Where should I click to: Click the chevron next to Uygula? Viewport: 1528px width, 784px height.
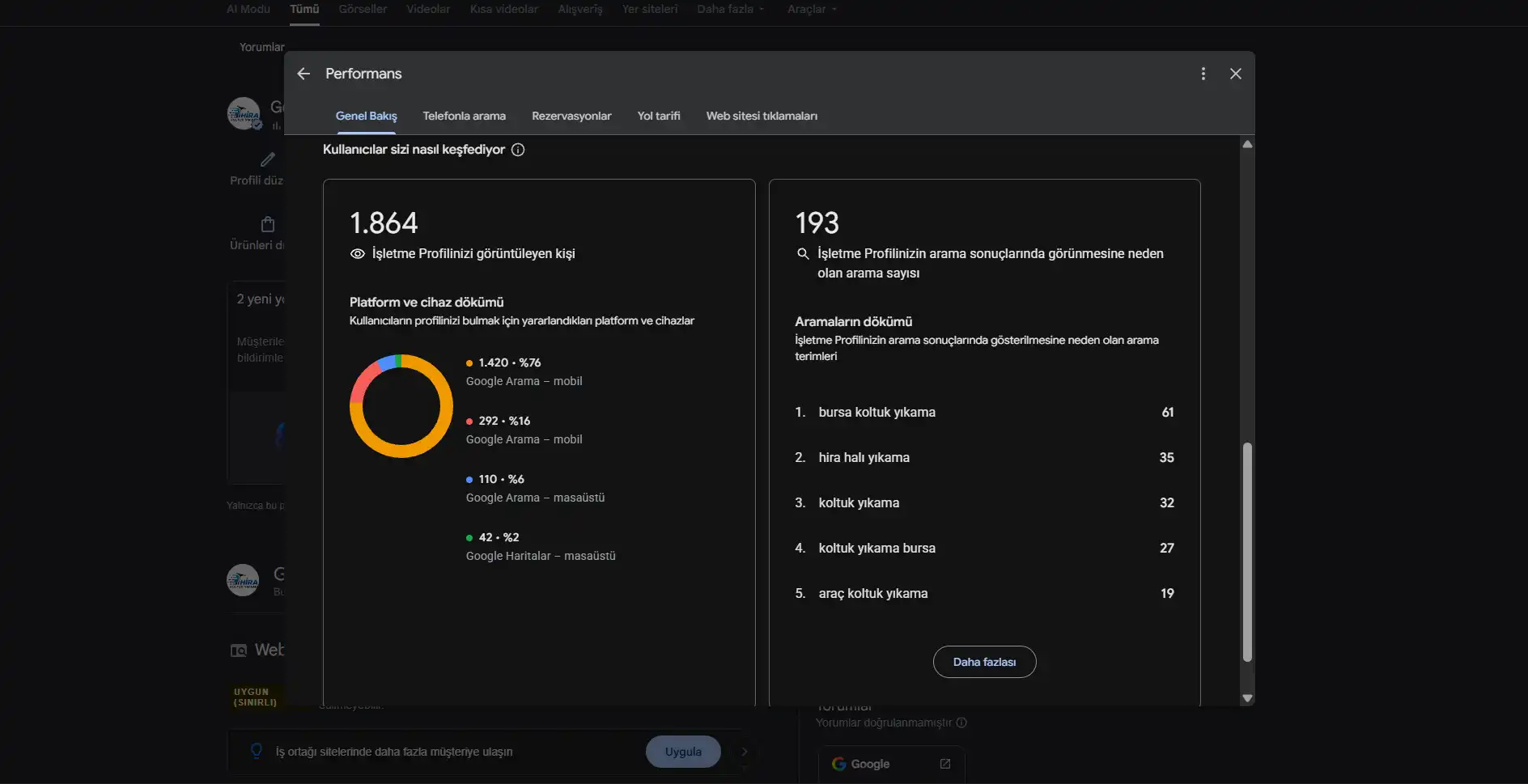745,752
